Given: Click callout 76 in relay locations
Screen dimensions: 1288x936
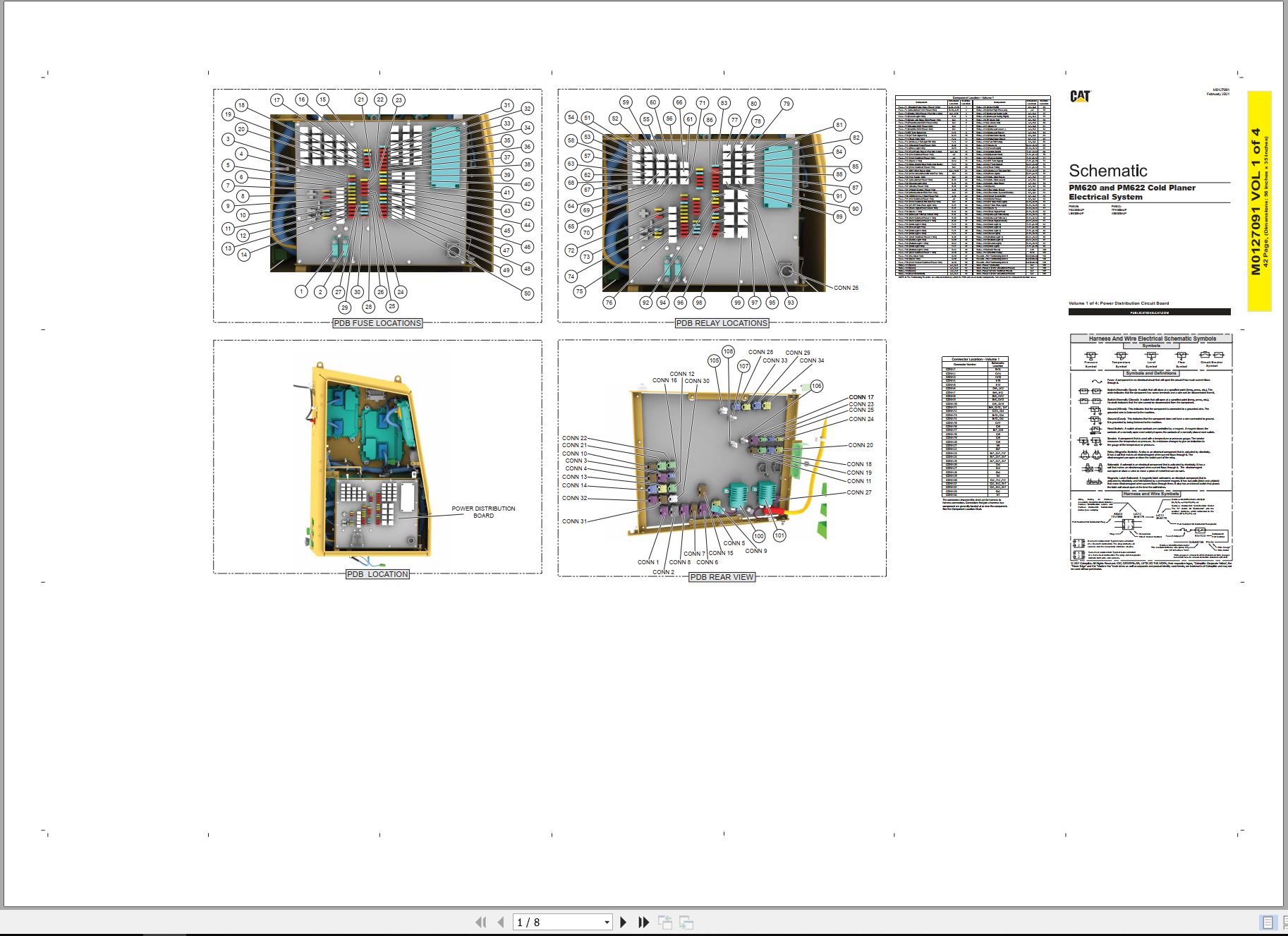Looking at the screenshot, I should click(x=609, y=303).
